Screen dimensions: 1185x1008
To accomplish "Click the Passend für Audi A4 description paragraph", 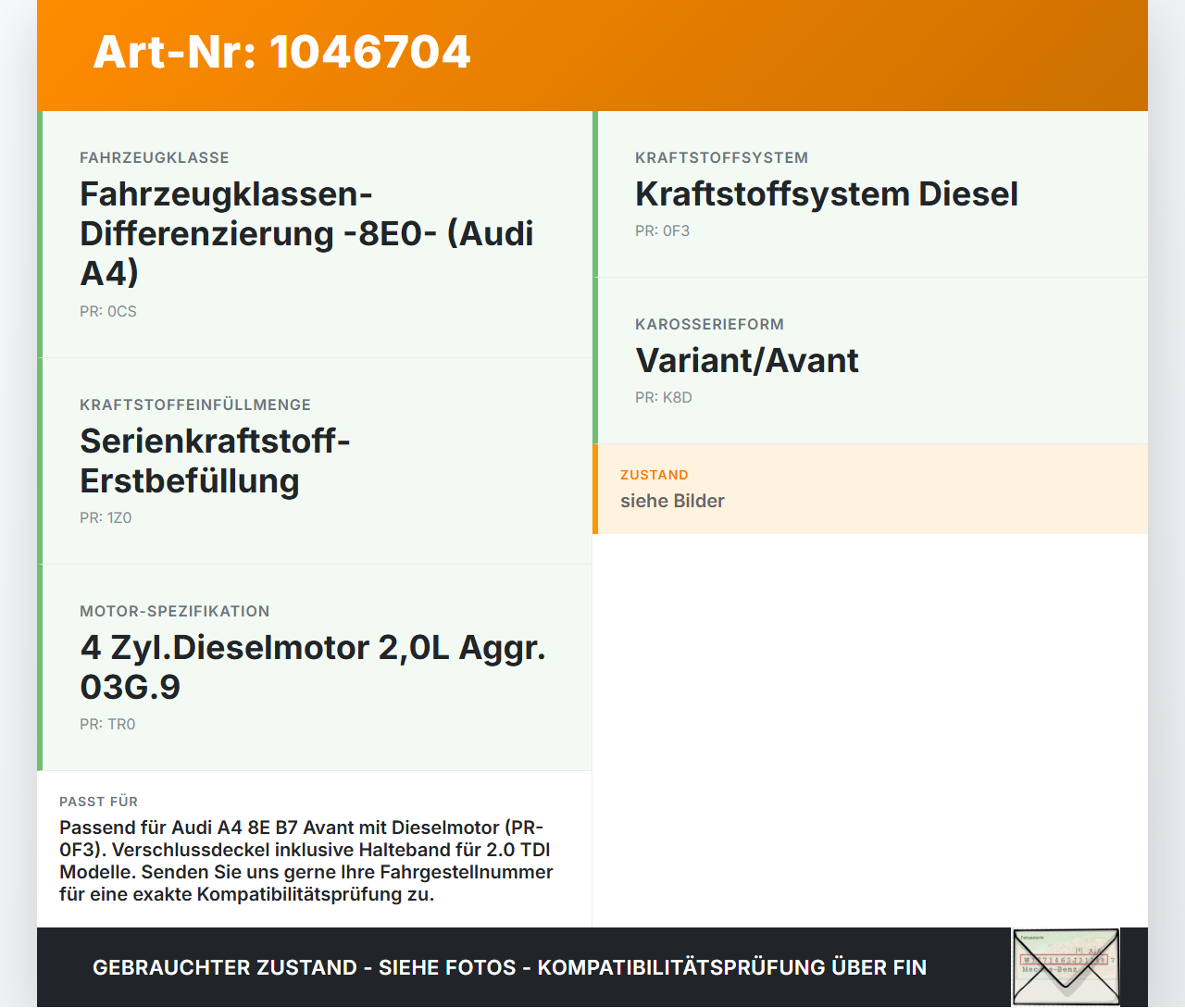I will coord(306,861).
